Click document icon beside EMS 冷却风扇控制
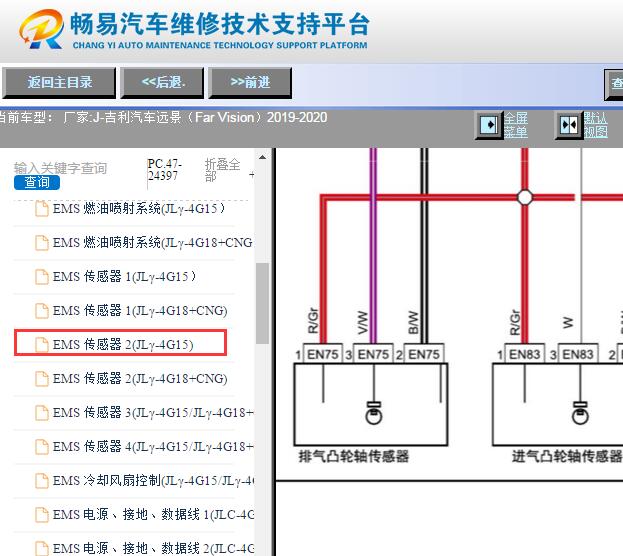This screenshot has height=556, width=623. point(42,481)
